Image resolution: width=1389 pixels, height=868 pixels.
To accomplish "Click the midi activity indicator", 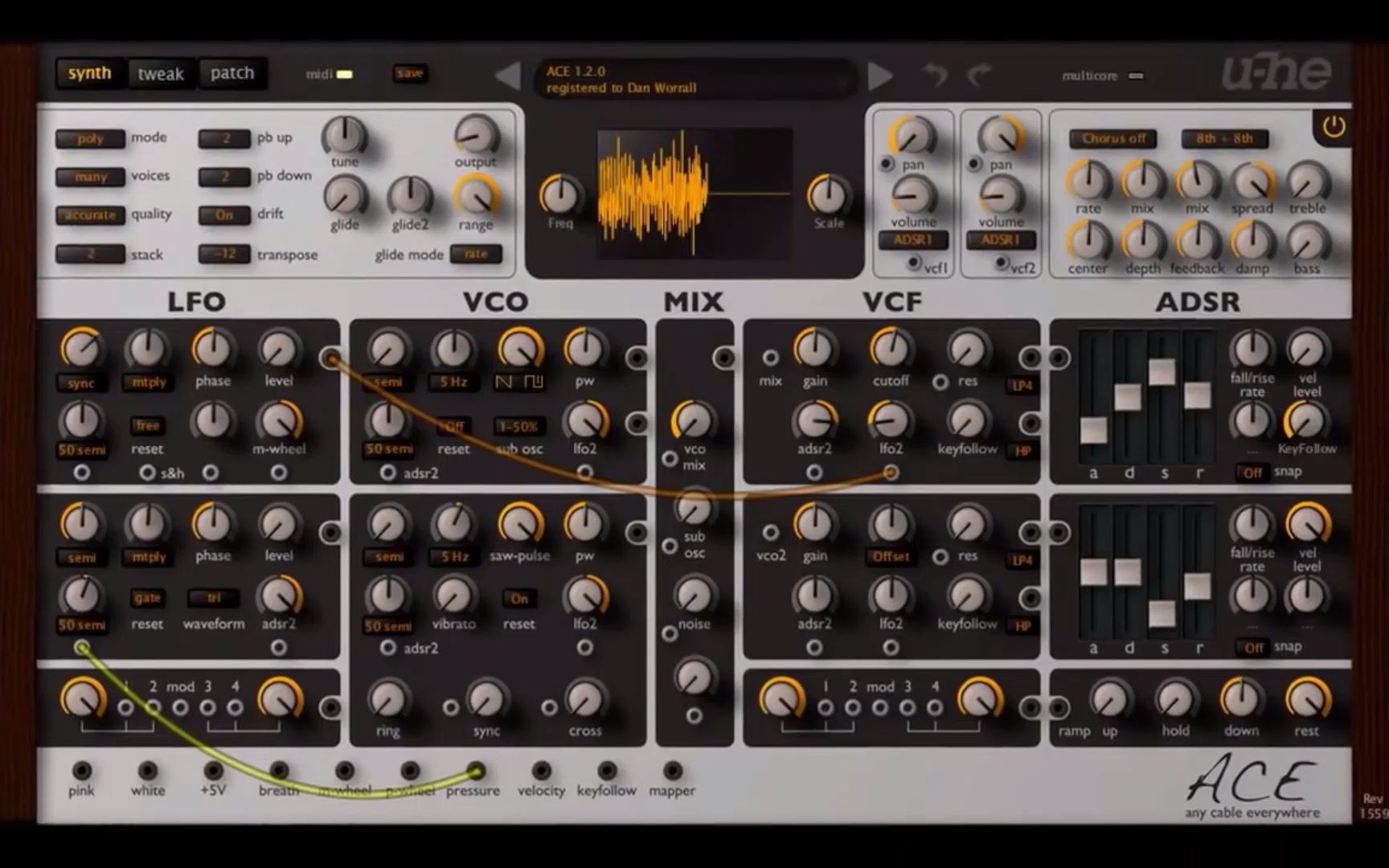I will pos(343,72).
